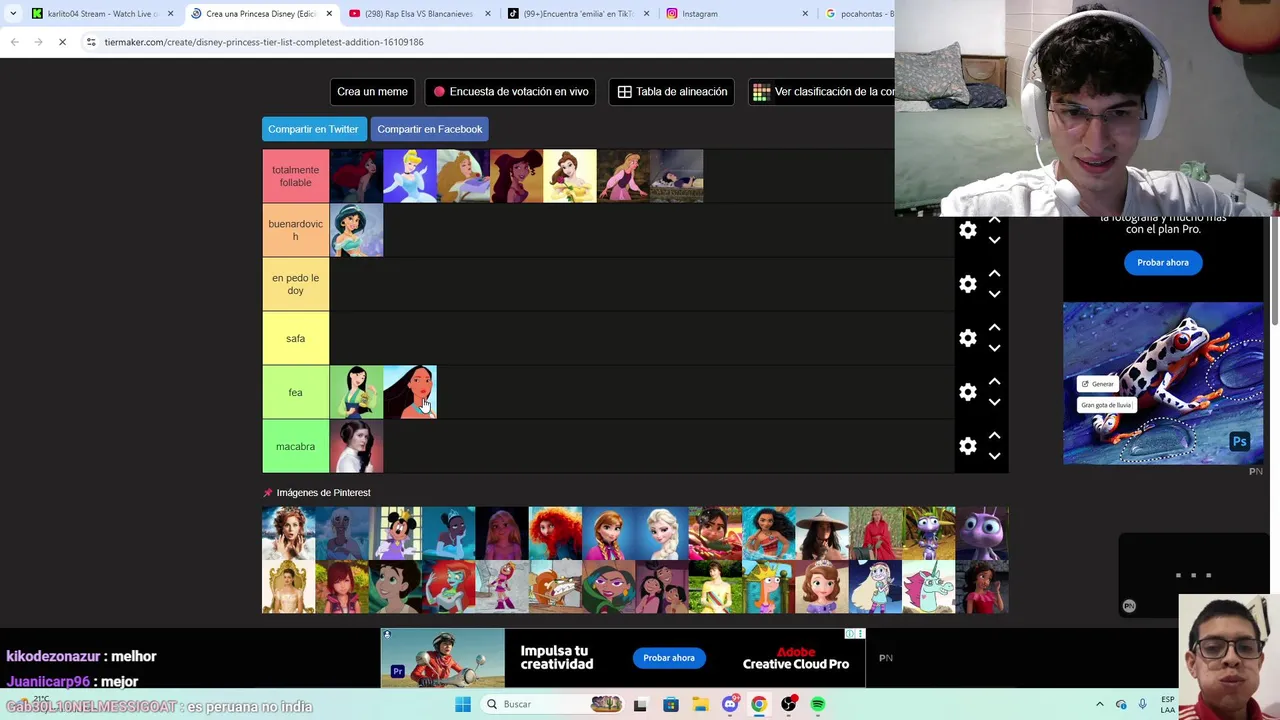Switch to pocahontas Google search tab
1280x720 pixels.
coord(858,14)
